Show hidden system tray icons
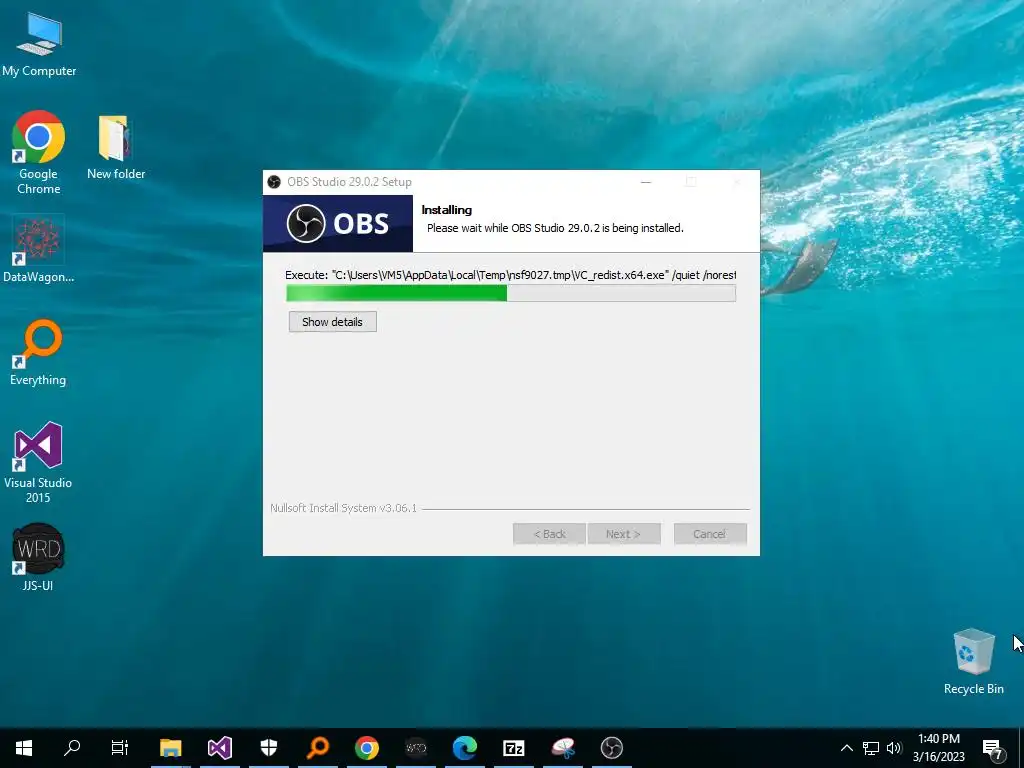Image resolution: width=1024 pixels, height=768 pixels. [x=846, y=748]
